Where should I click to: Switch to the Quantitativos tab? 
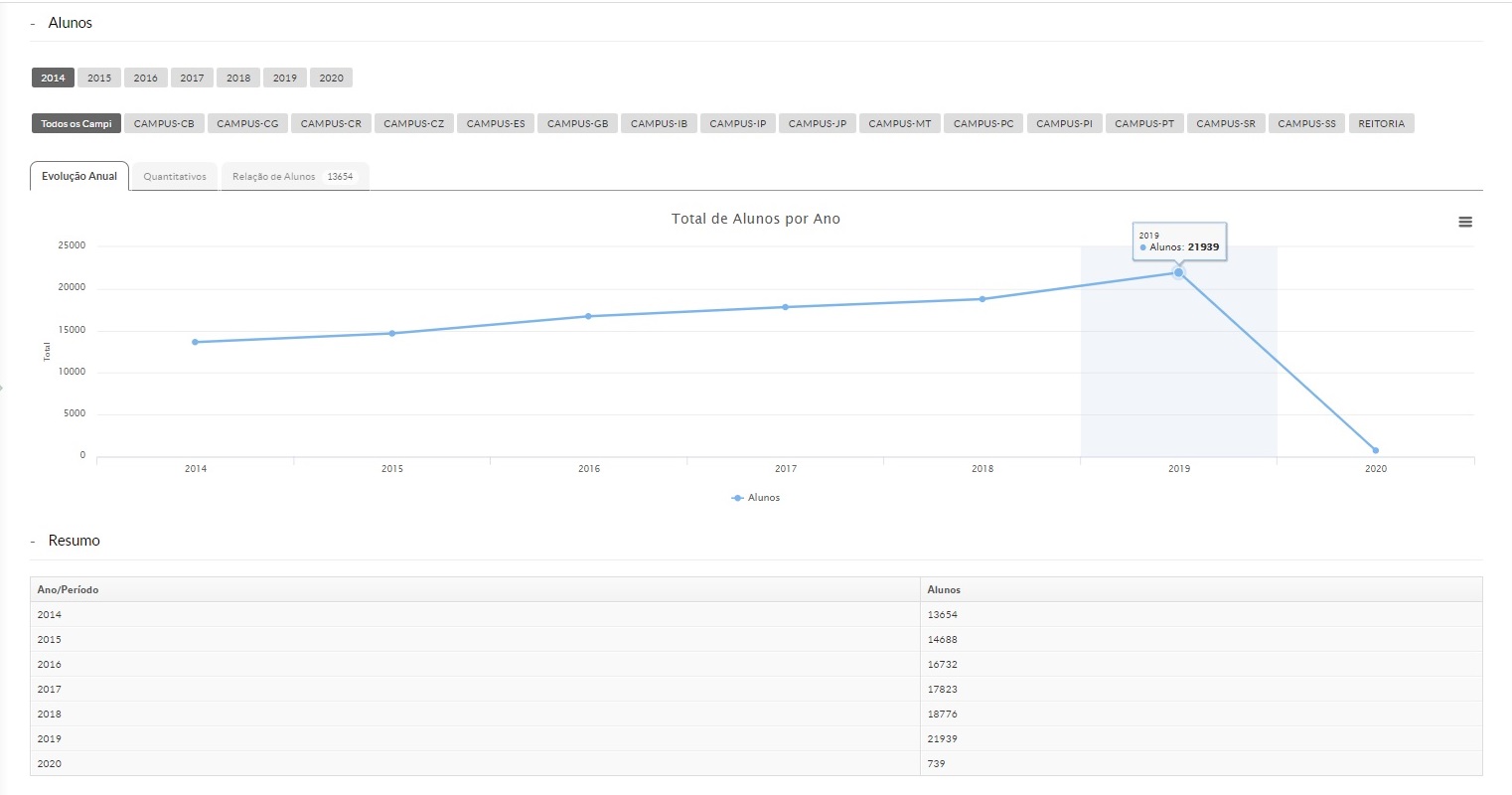coord(175,177)
